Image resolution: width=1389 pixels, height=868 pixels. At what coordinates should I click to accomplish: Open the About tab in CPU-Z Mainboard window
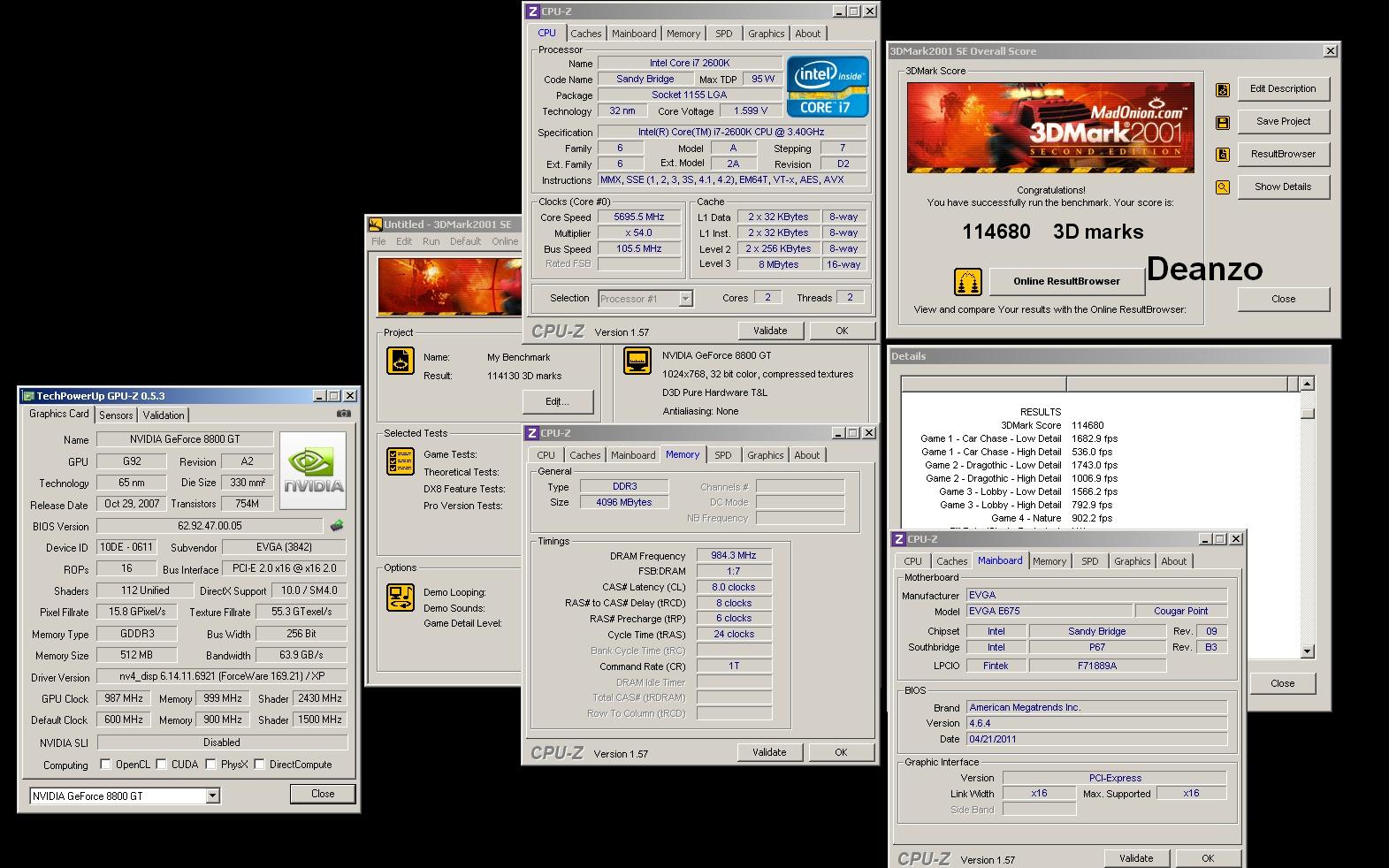coord(1174,561)
